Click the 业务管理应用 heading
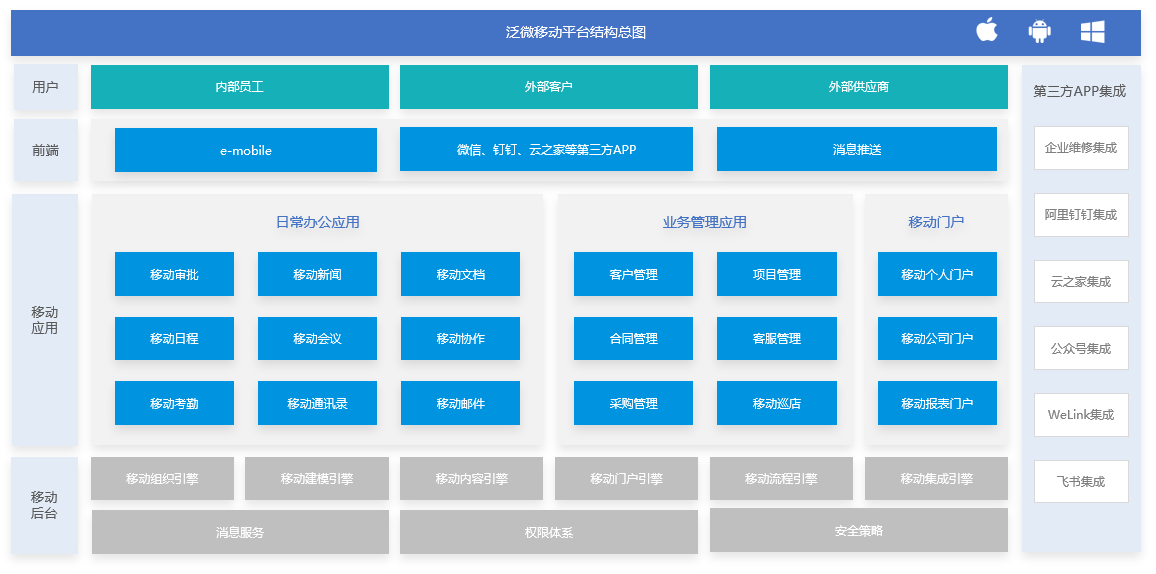The image size is (1156, 574). pos(705,222)
